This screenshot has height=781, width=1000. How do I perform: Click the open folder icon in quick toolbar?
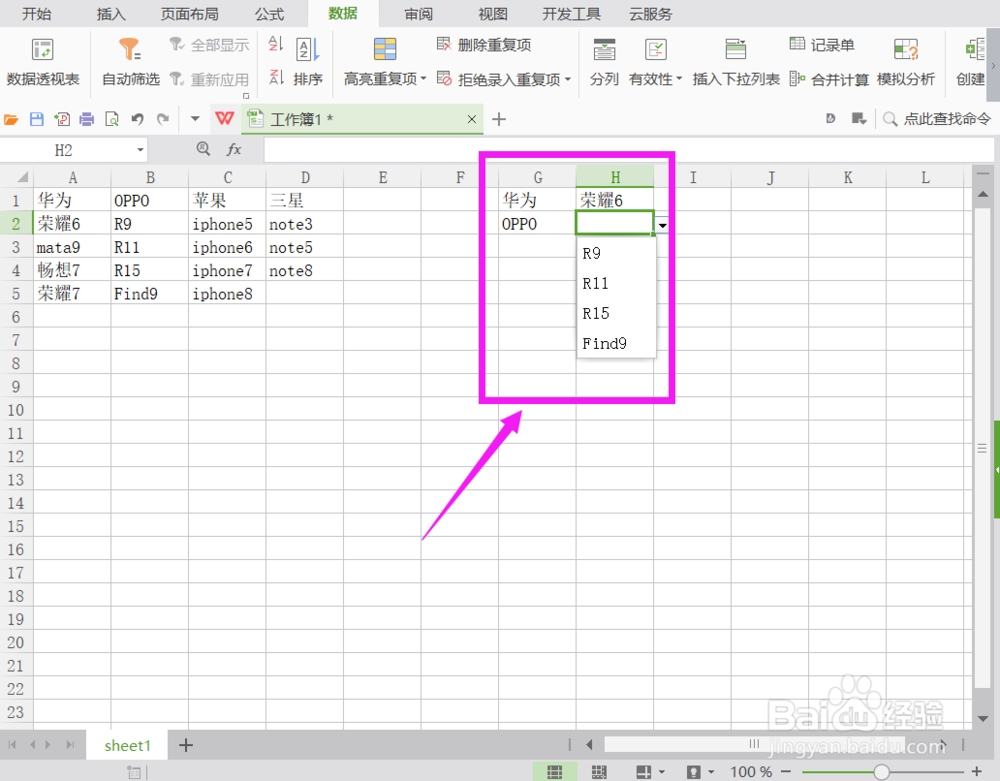click(x=11, y=119)
